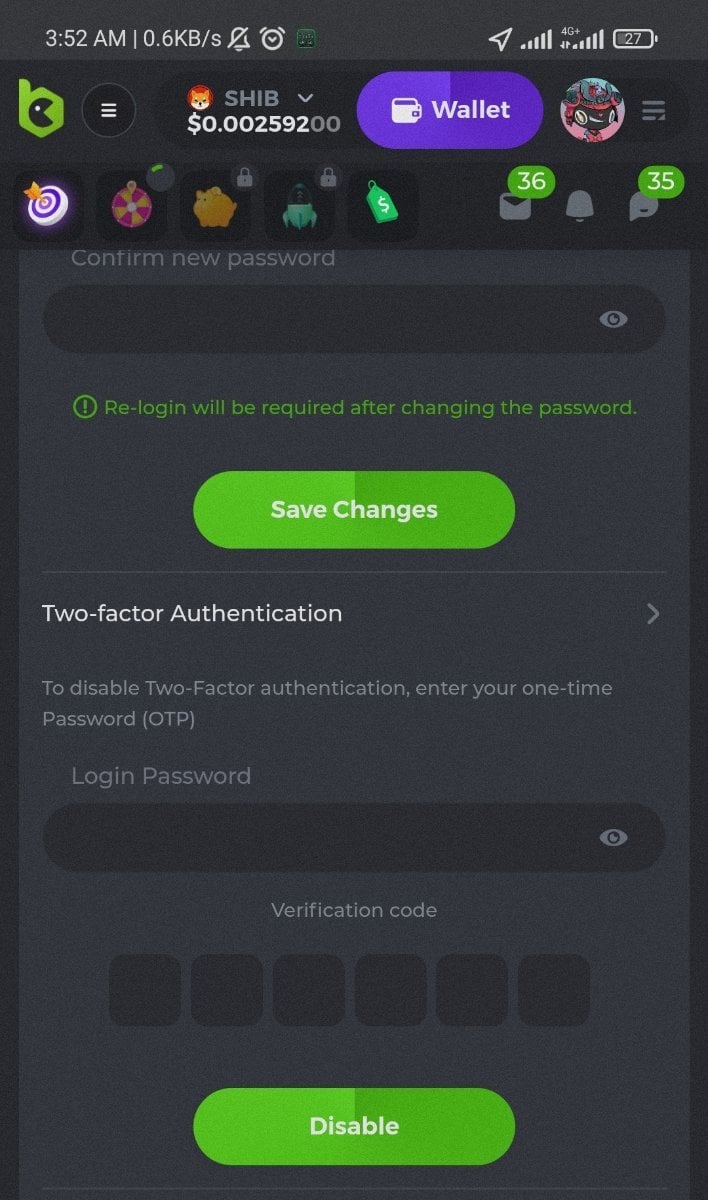Reveal the Login Password text
This screenshot has width=708, height=1200.
click(613, 837)
